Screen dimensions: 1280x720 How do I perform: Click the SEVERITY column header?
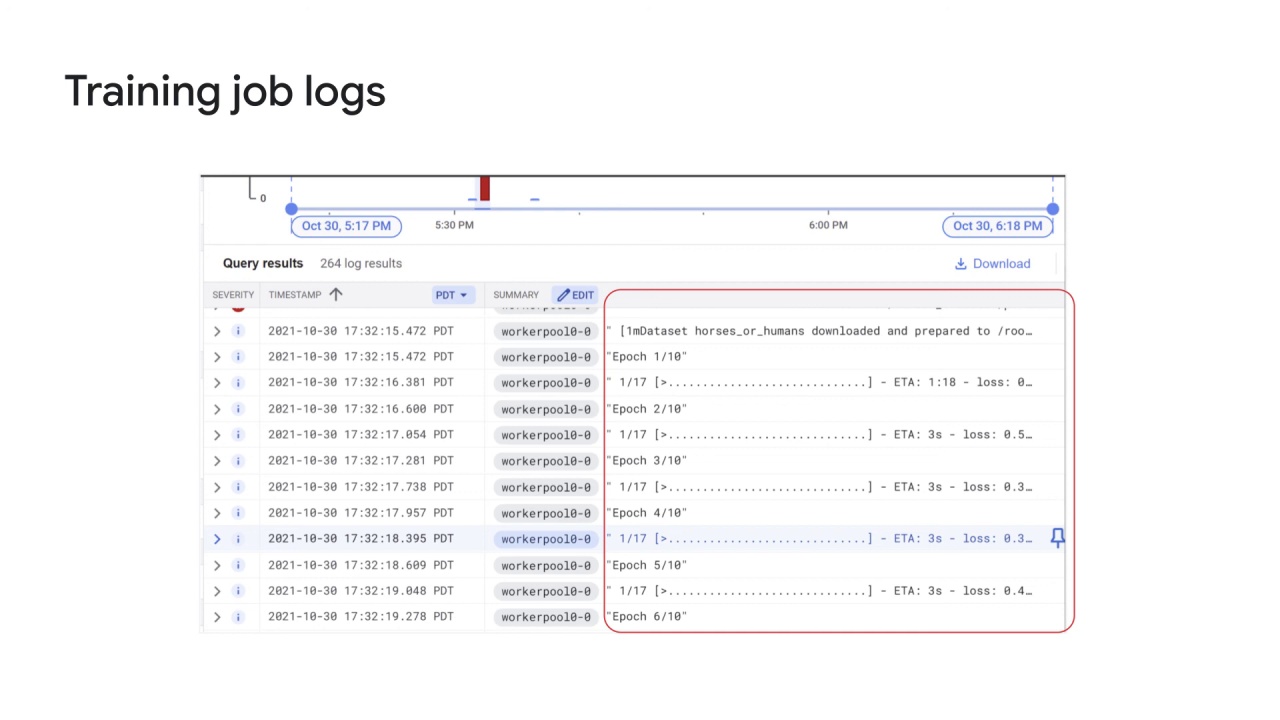233,295
